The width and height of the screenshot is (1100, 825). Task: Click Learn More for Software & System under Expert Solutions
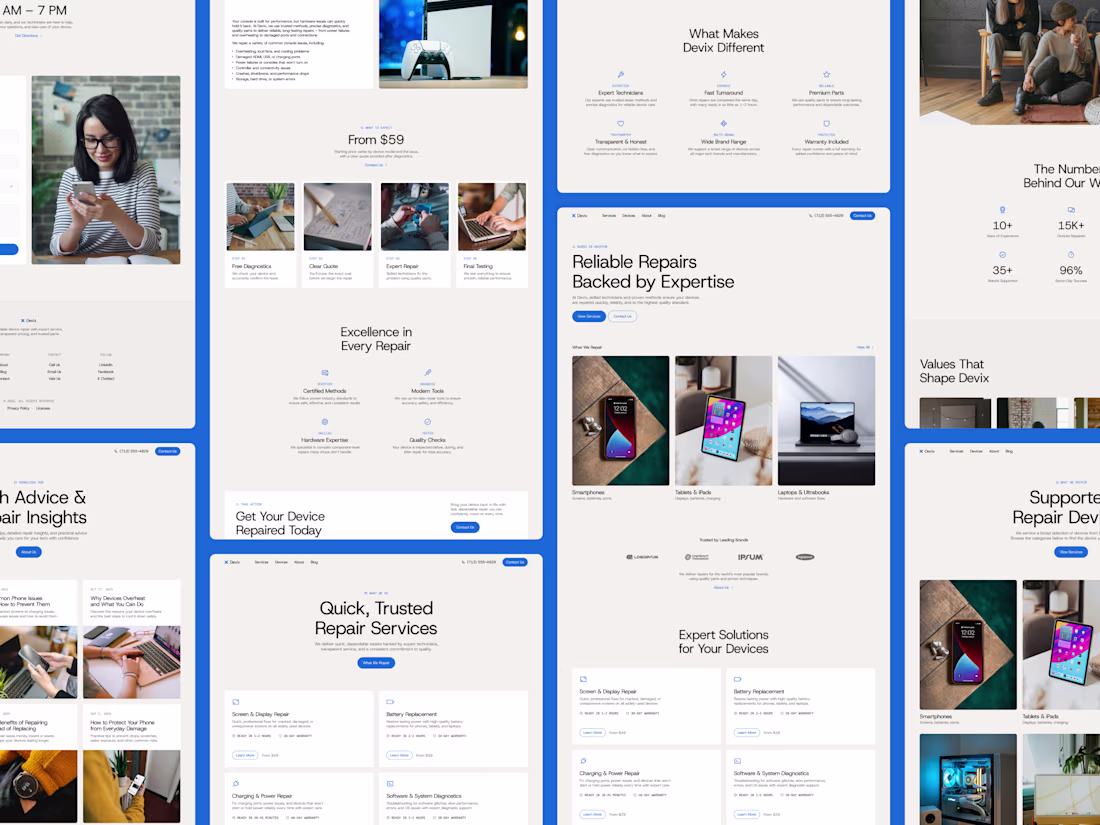point(746,814)
